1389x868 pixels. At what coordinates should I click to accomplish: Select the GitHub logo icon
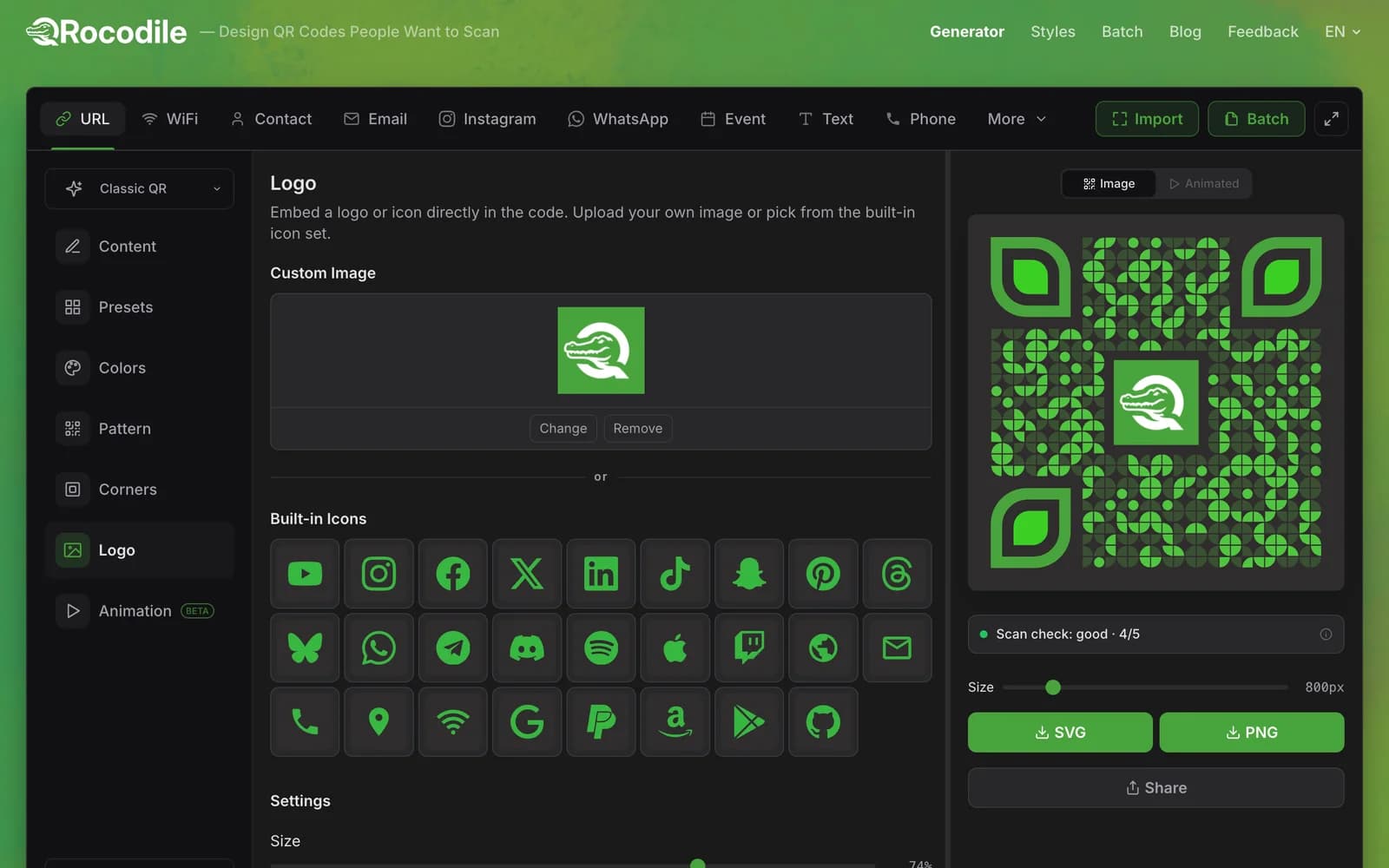click(x=823, y=721)
